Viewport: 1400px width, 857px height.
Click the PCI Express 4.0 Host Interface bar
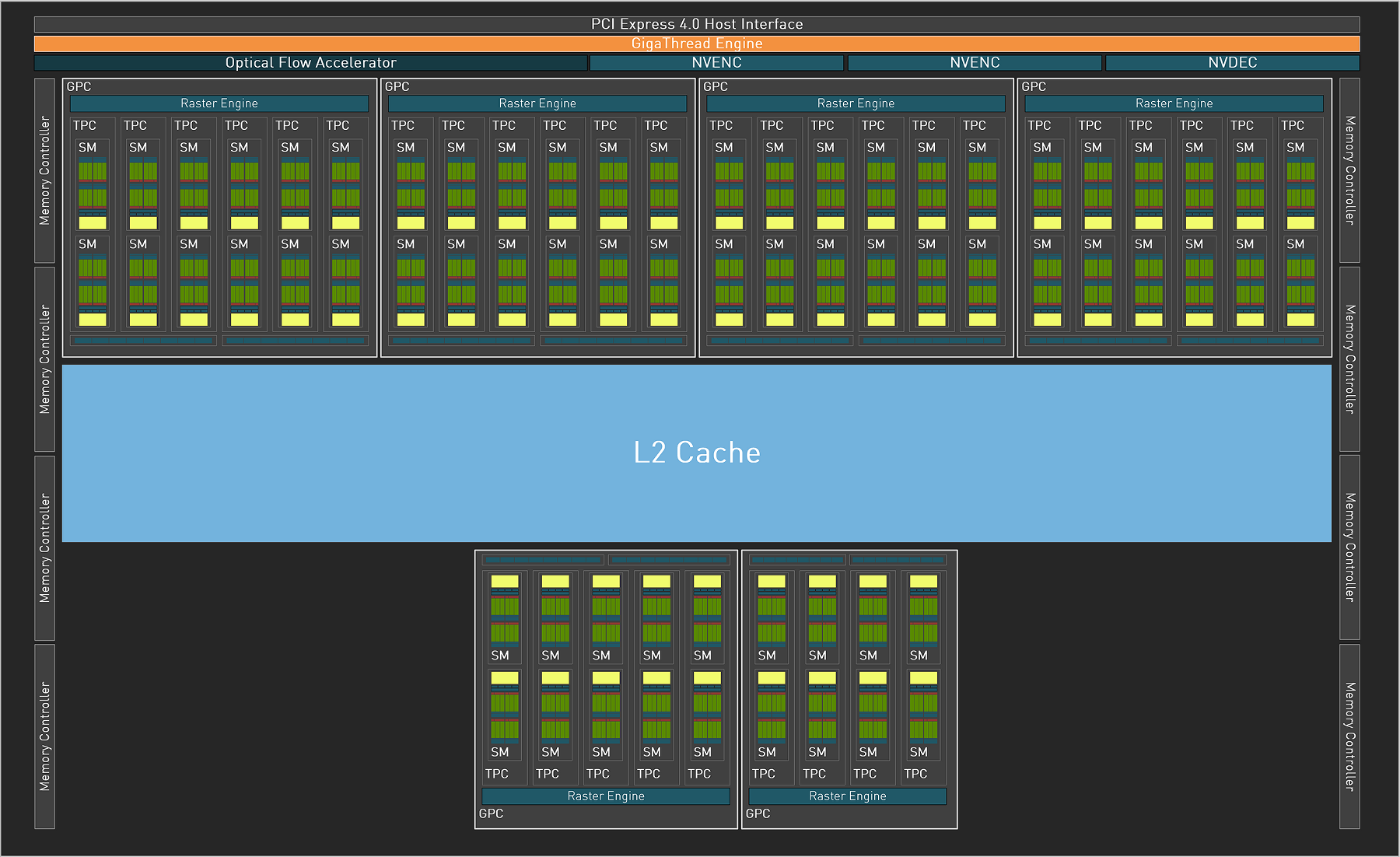click(x=697, y=24)
